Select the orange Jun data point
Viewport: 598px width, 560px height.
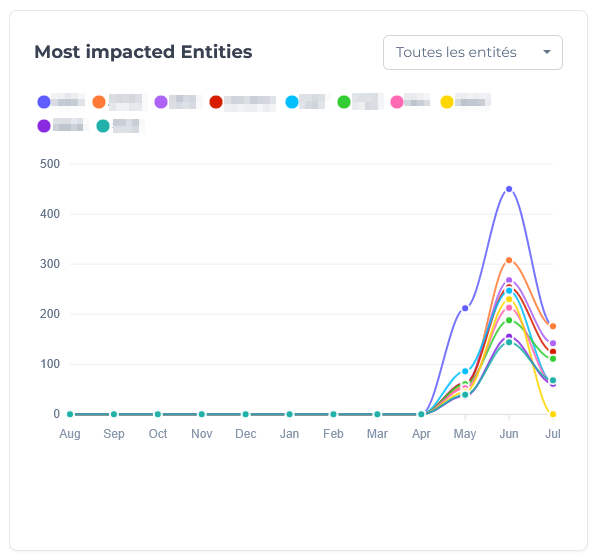[509, 260]
